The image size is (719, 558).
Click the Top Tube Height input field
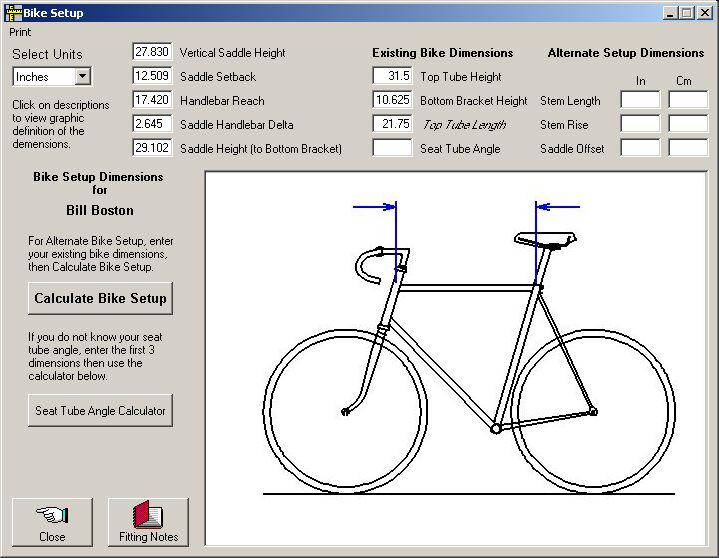393,76
